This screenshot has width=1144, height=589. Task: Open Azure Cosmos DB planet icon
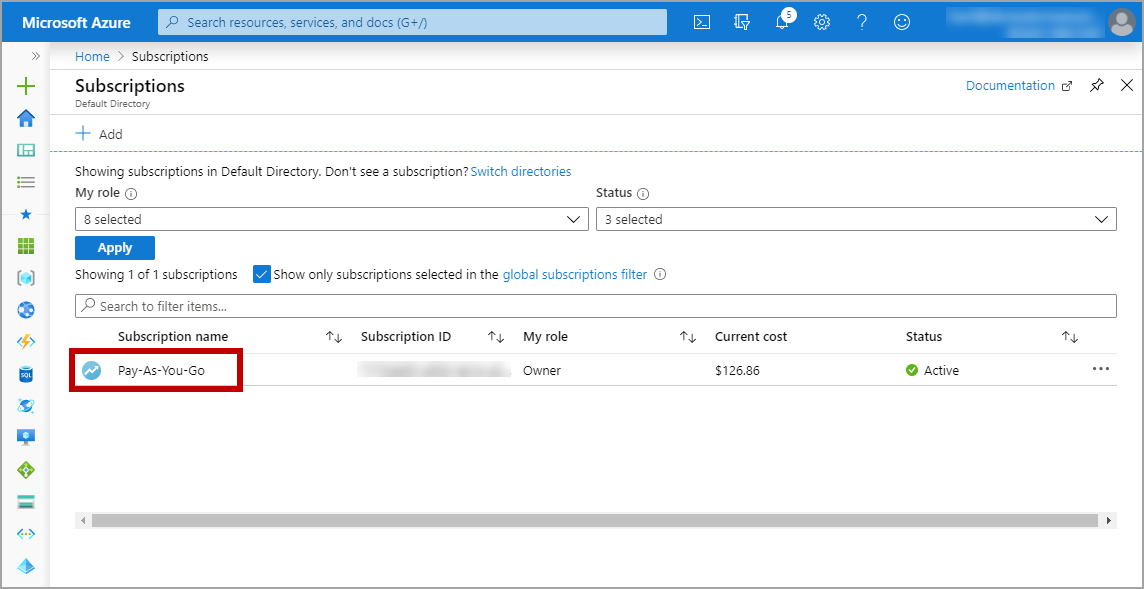point(26,406)
